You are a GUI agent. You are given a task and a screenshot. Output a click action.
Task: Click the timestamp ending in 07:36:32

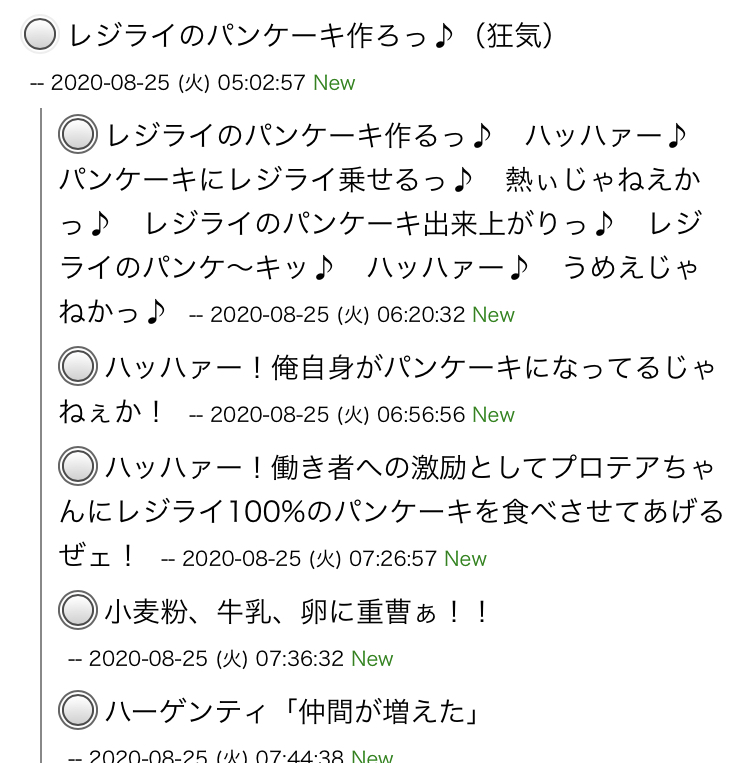[216, 659]
